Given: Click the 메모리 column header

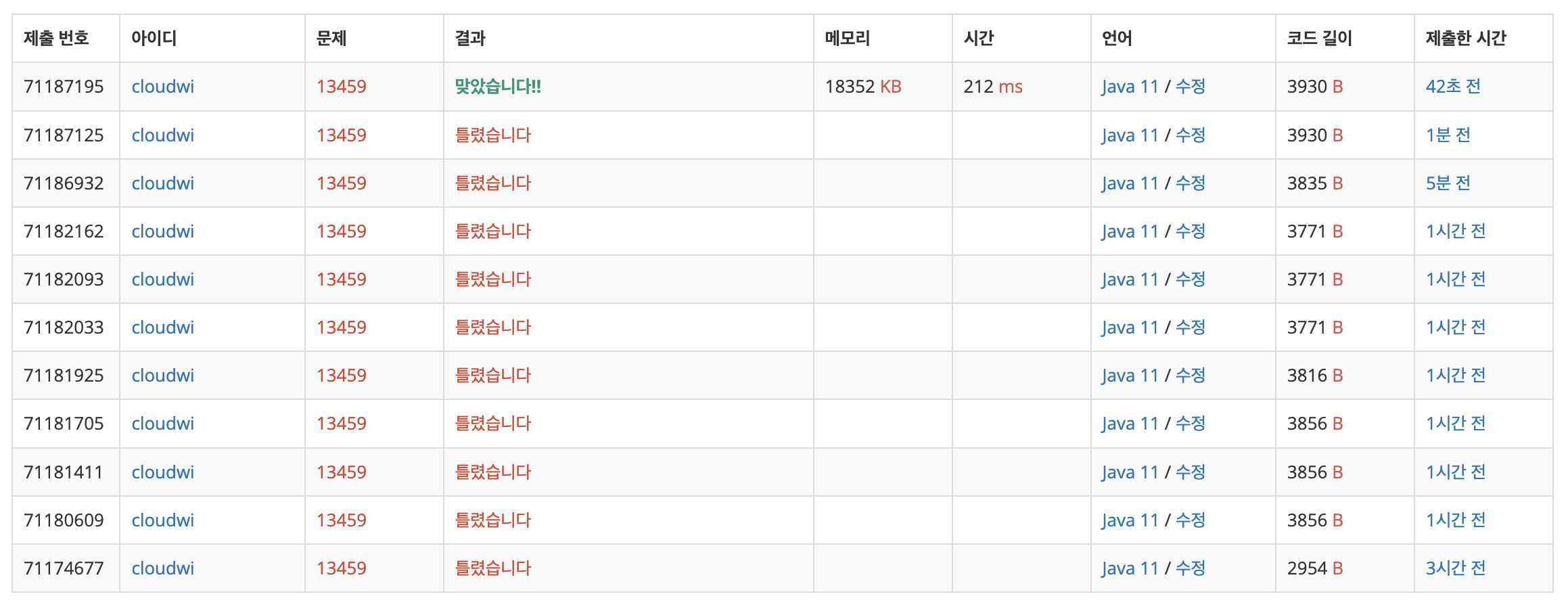Looking at the screenshot, I should [x=848, y=38].
